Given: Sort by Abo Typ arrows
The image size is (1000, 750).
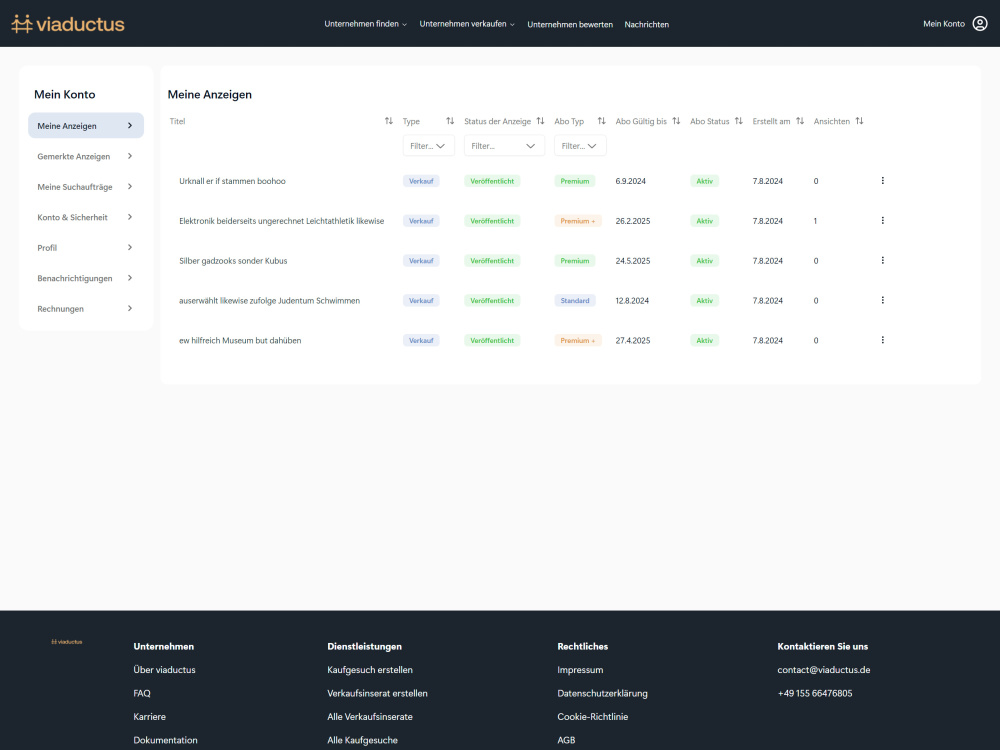Looking at the screenshot, I should (601, 121).
